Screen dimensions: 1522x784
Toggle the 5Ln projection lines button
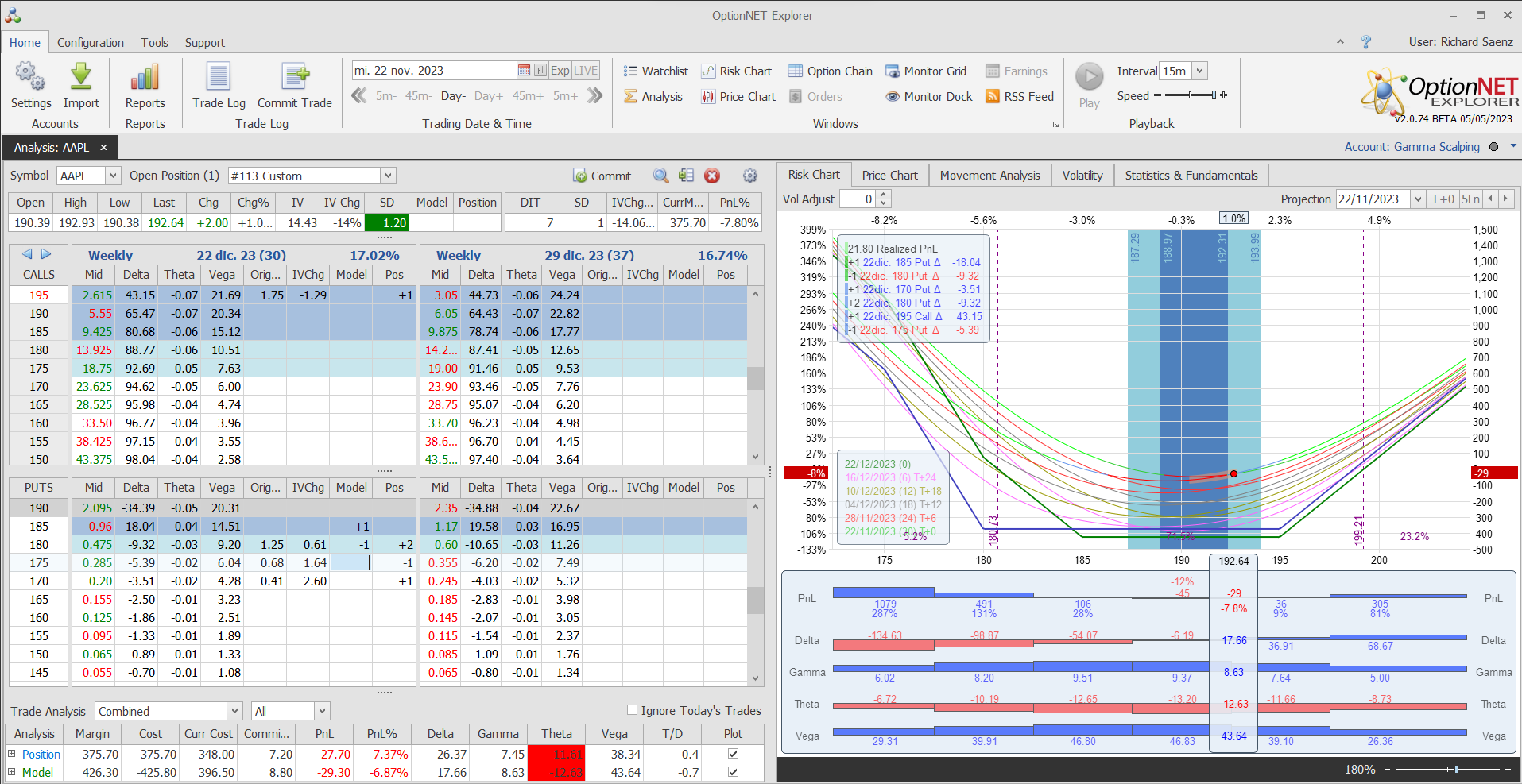1470,199
